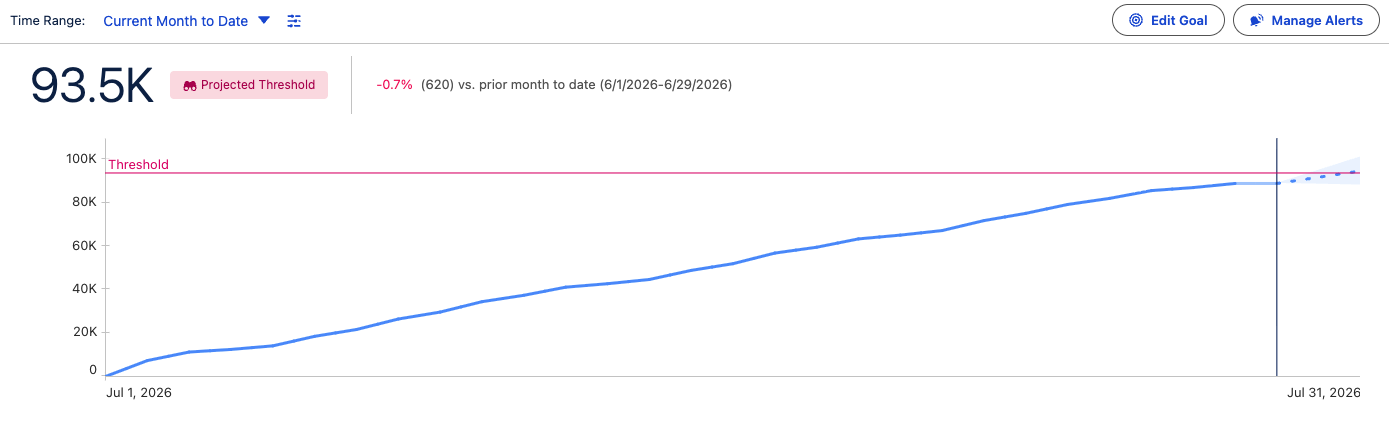Viewport: 1389px width, 428px height.
Task: Click the -0.7% change indicator
Action: pos(394,85)
